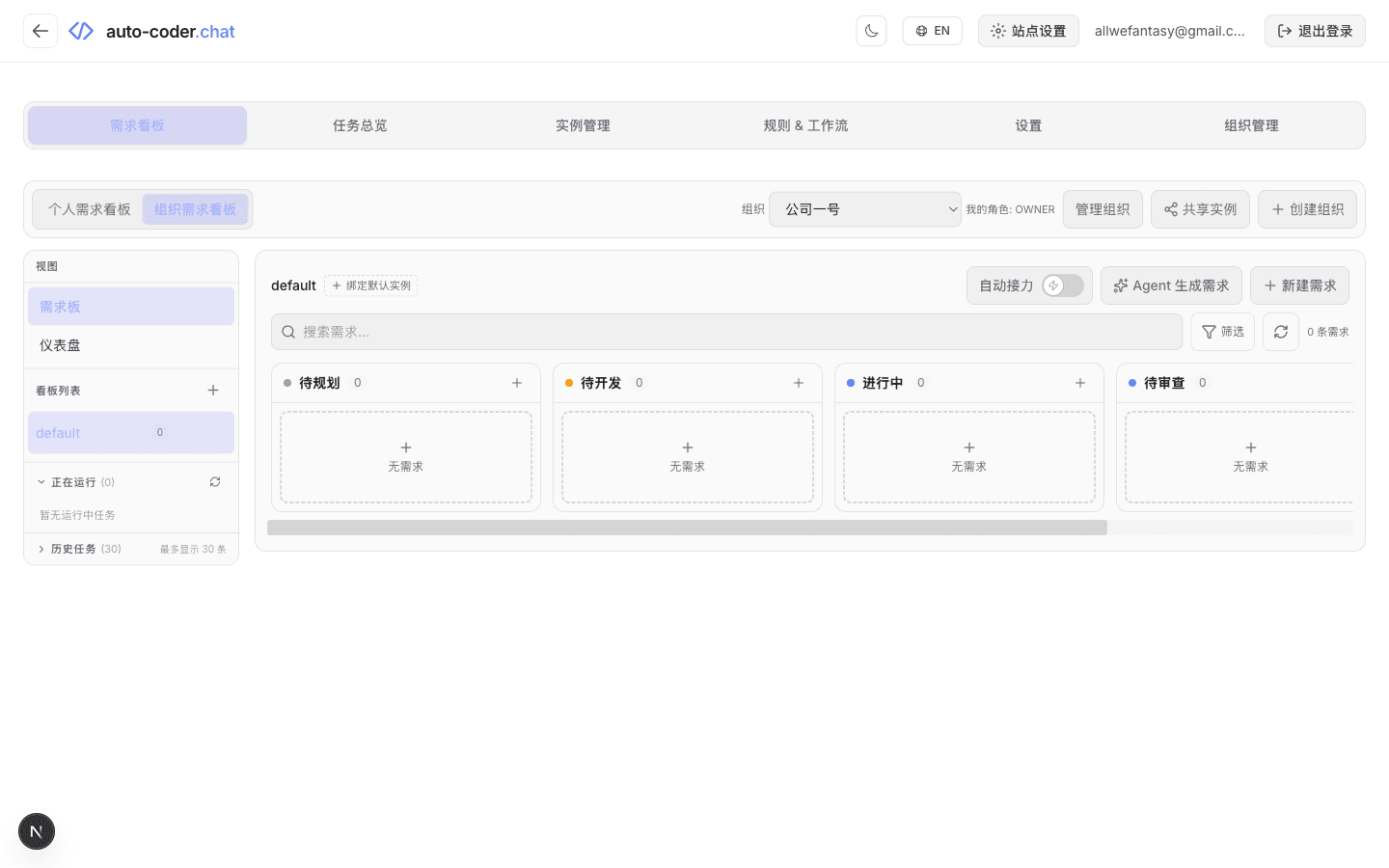Open the Agent 生成需求 feature
The image size is (1389, 868).
tap(1171, 285)
